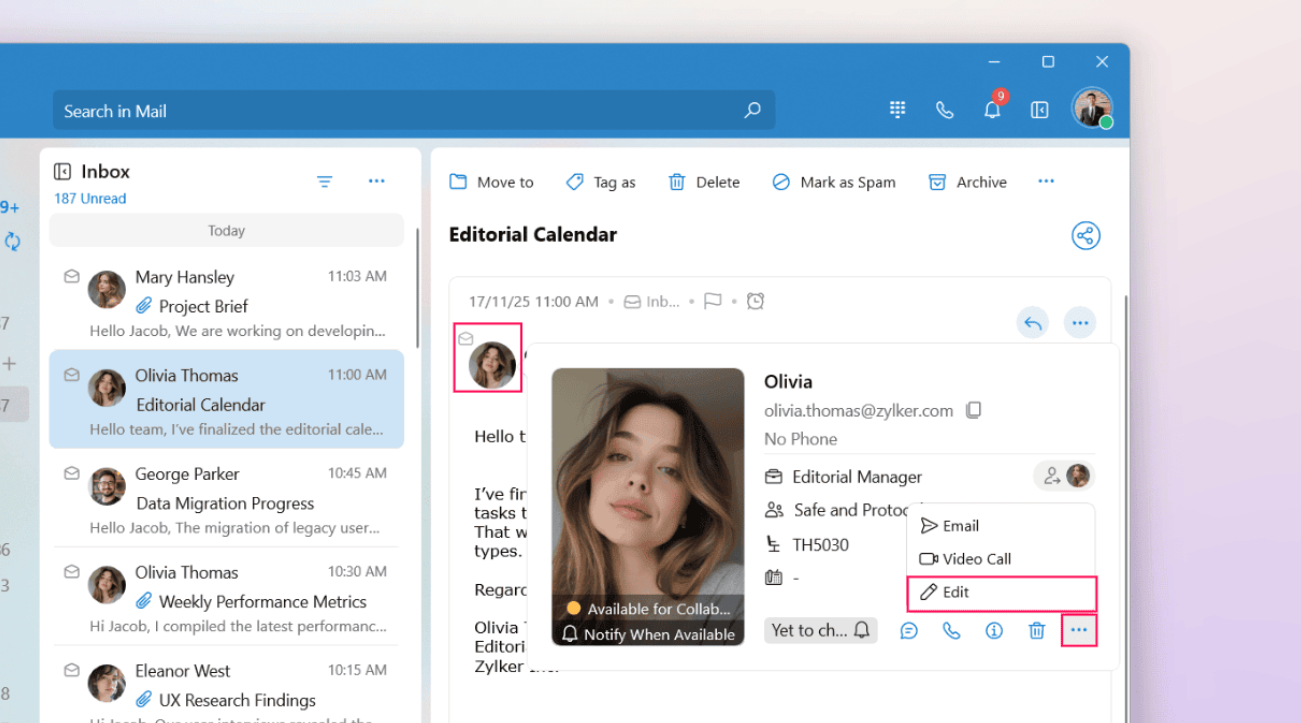This screenshot has width=1301, height=723.
Task: Click the share icon beside Editorial Calendar
Action: pos(1085,236)
